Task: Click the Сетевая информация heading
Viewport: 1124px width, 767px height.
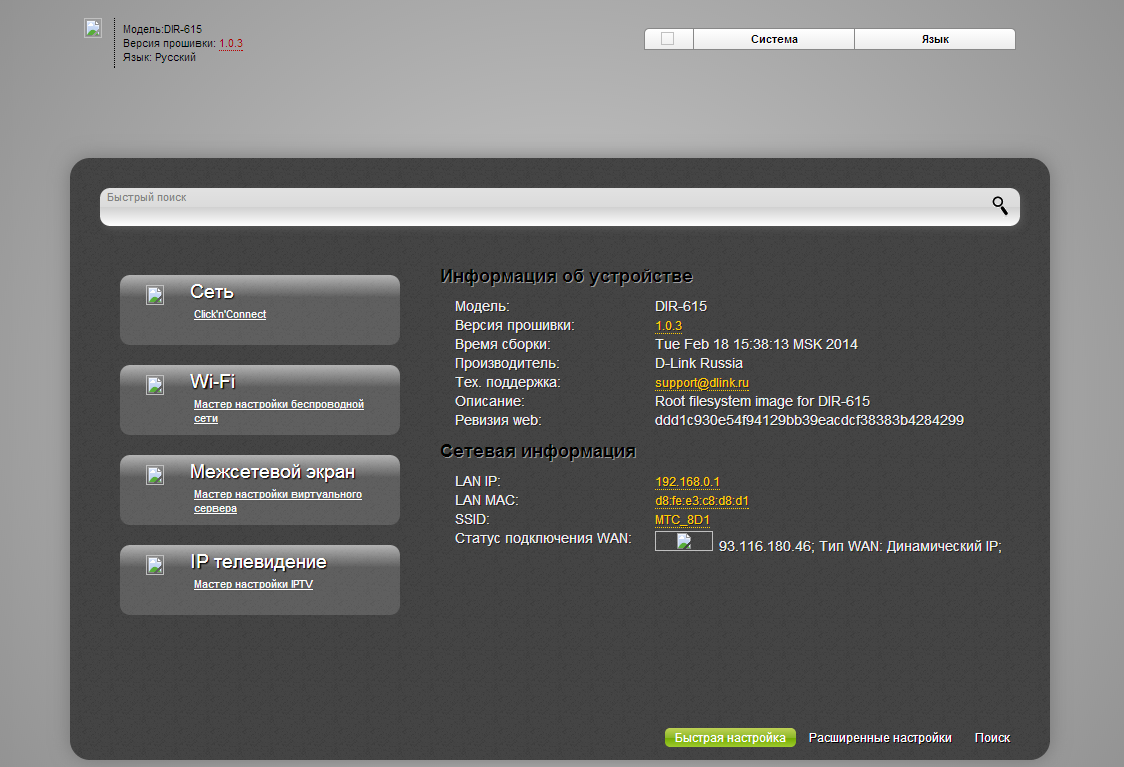Action: tap(538, 451)
